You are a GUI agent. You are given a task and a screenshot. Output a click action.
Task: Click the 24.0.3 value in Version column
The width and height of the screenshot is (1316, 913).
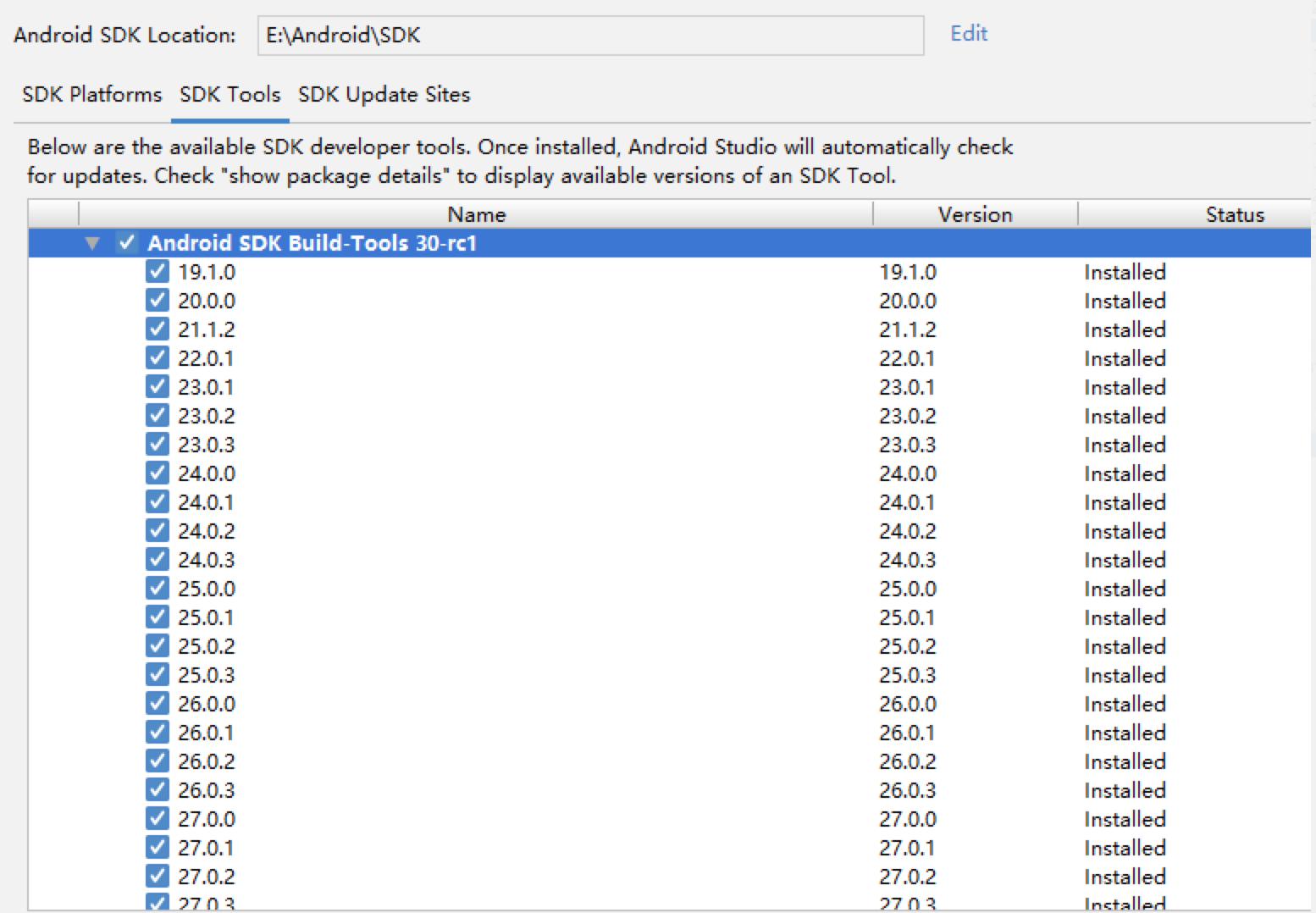(908, 560)
